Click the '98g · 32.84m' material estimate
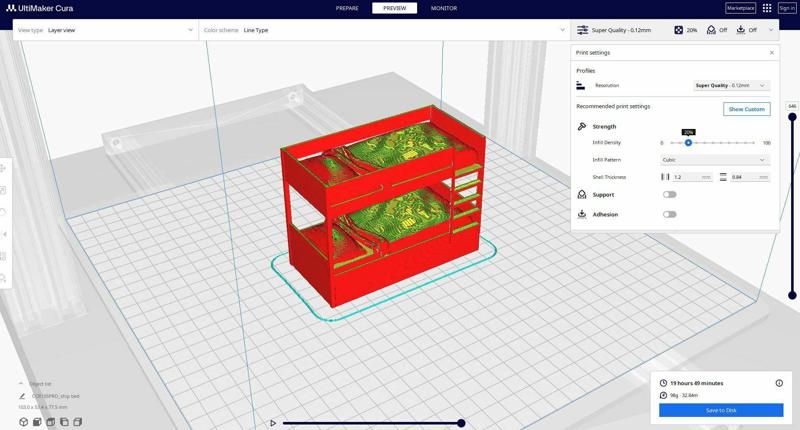The width and height of the screenshot is (800, 430). point(684,395)
